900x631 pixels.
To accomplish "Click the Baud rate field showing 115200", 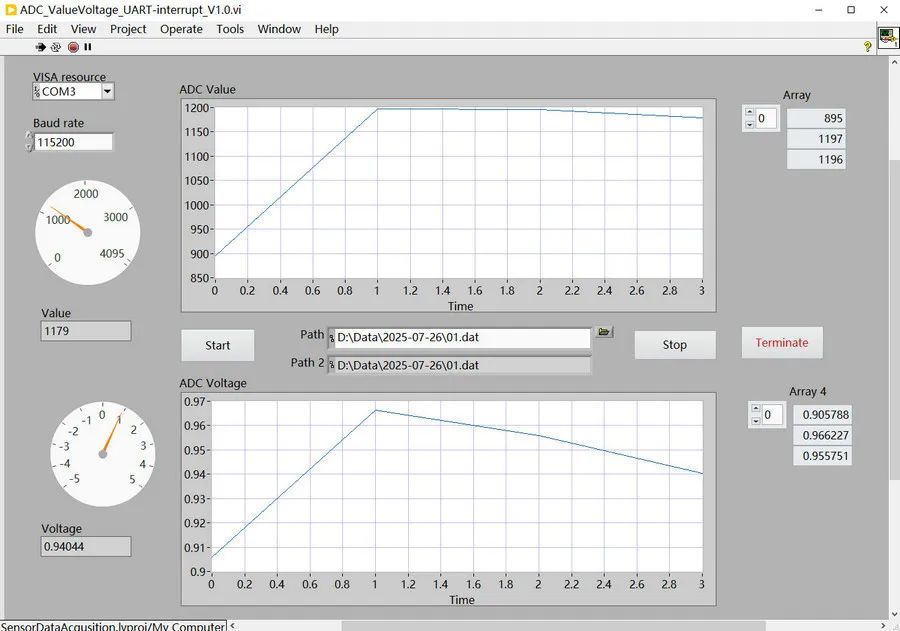I will click(x=73, y=142).
